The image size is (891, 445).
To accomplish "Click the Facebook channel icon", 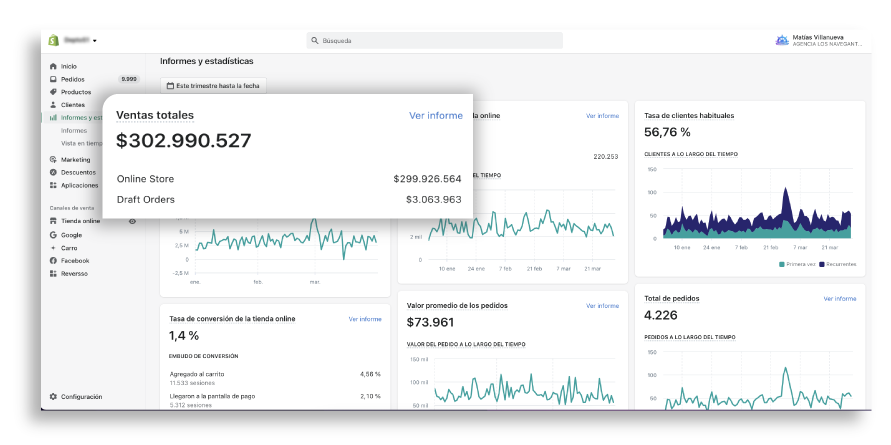I will click(53, 260).
